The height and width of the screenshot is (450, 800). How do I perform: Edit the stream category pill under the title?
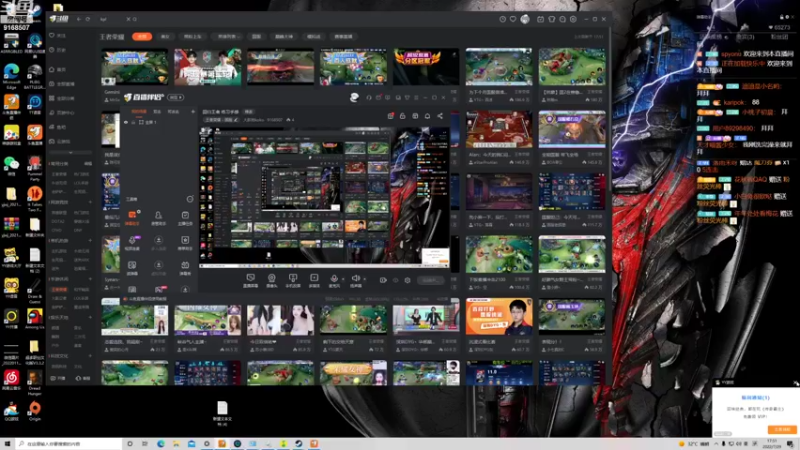221,120
